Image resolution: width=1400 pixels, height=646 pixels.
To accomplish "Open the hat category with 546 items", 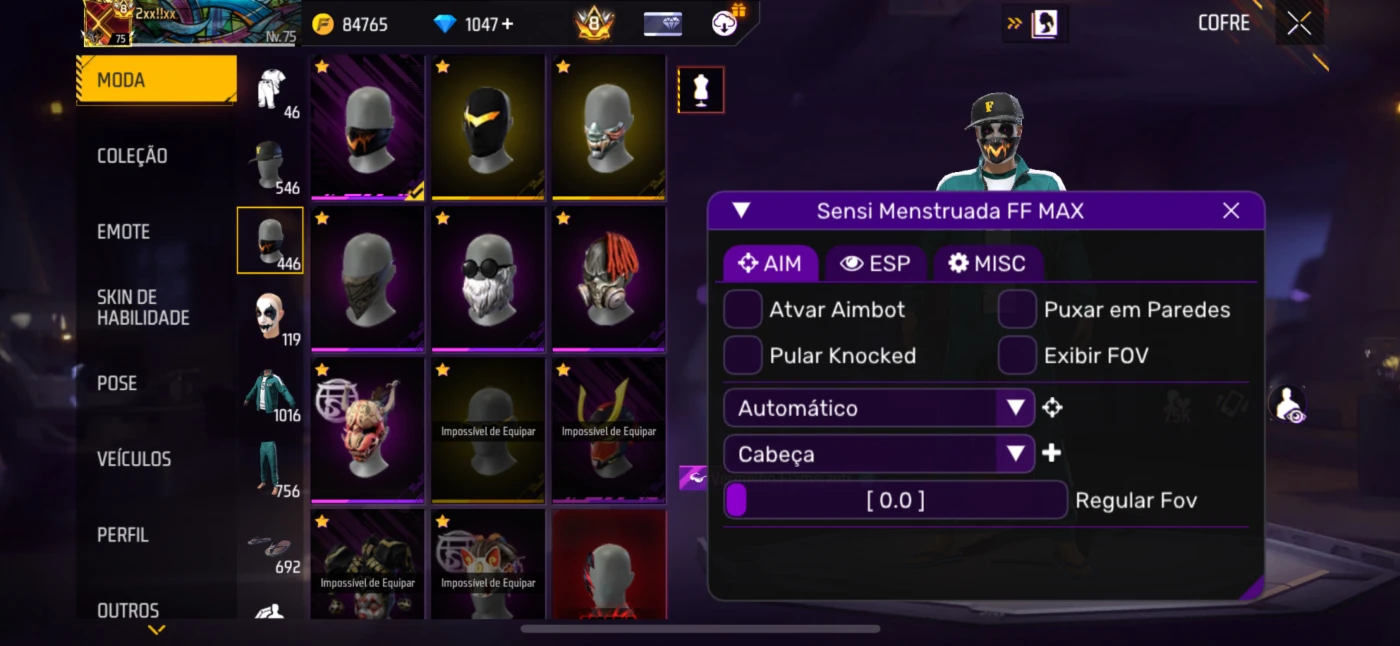I will pos(270,165).
